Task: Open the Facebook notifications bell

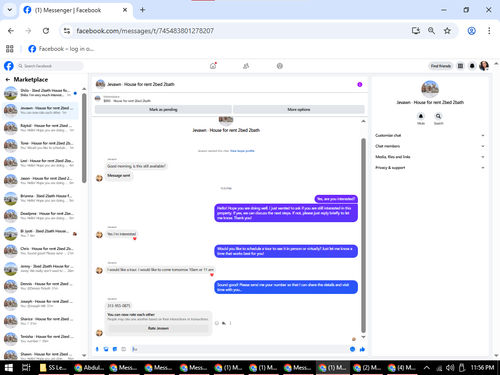Action: (472, 66)
